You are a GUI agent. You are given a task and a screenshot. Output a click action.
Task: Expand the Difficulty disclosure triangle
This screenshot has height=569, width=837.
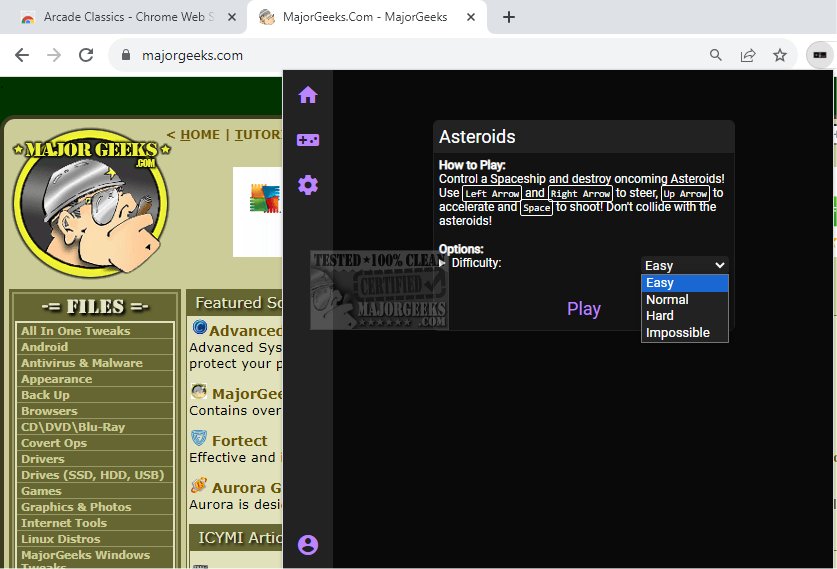point(442,263)
